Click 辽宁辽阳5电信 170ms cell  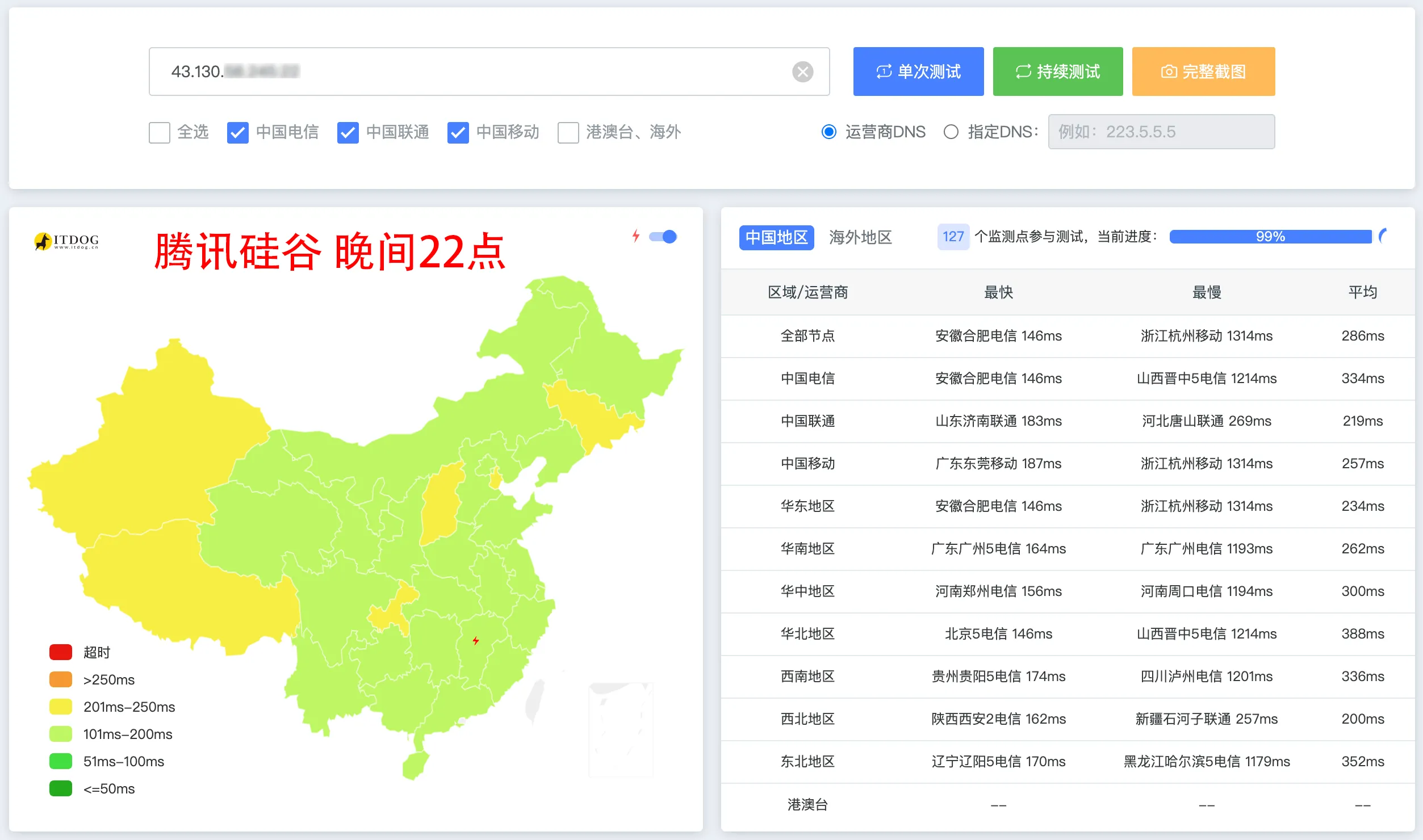click(998, 762)
